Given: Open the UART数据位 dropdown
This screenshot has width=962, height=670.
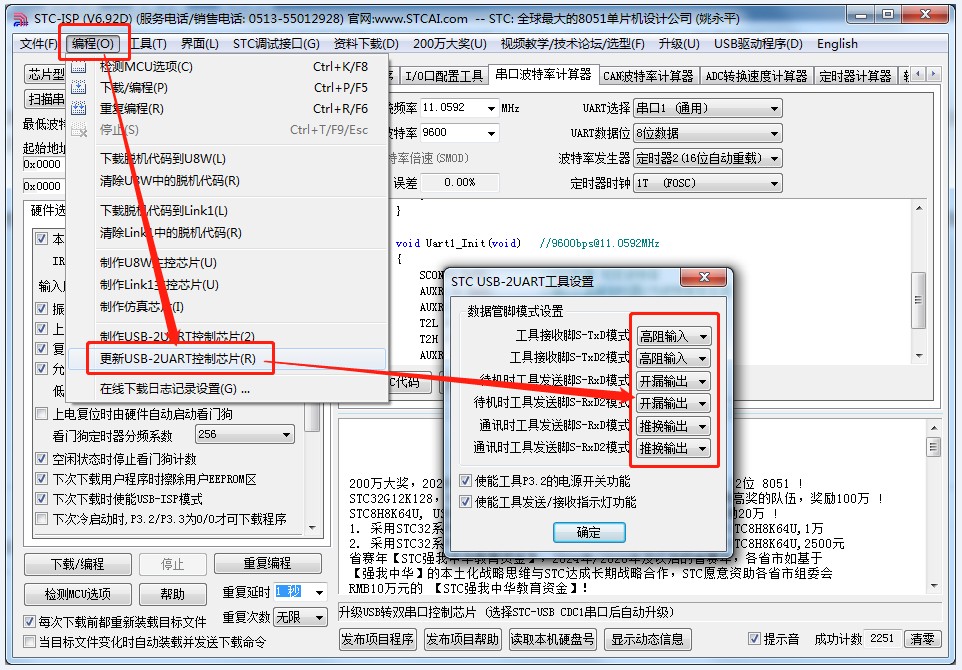Looking at the screenshot, I should (708, 133).
